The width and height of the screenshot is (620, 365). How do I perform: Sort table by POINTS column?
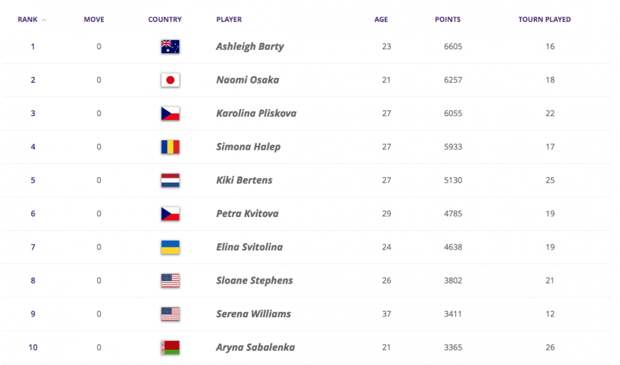point(448,19)
